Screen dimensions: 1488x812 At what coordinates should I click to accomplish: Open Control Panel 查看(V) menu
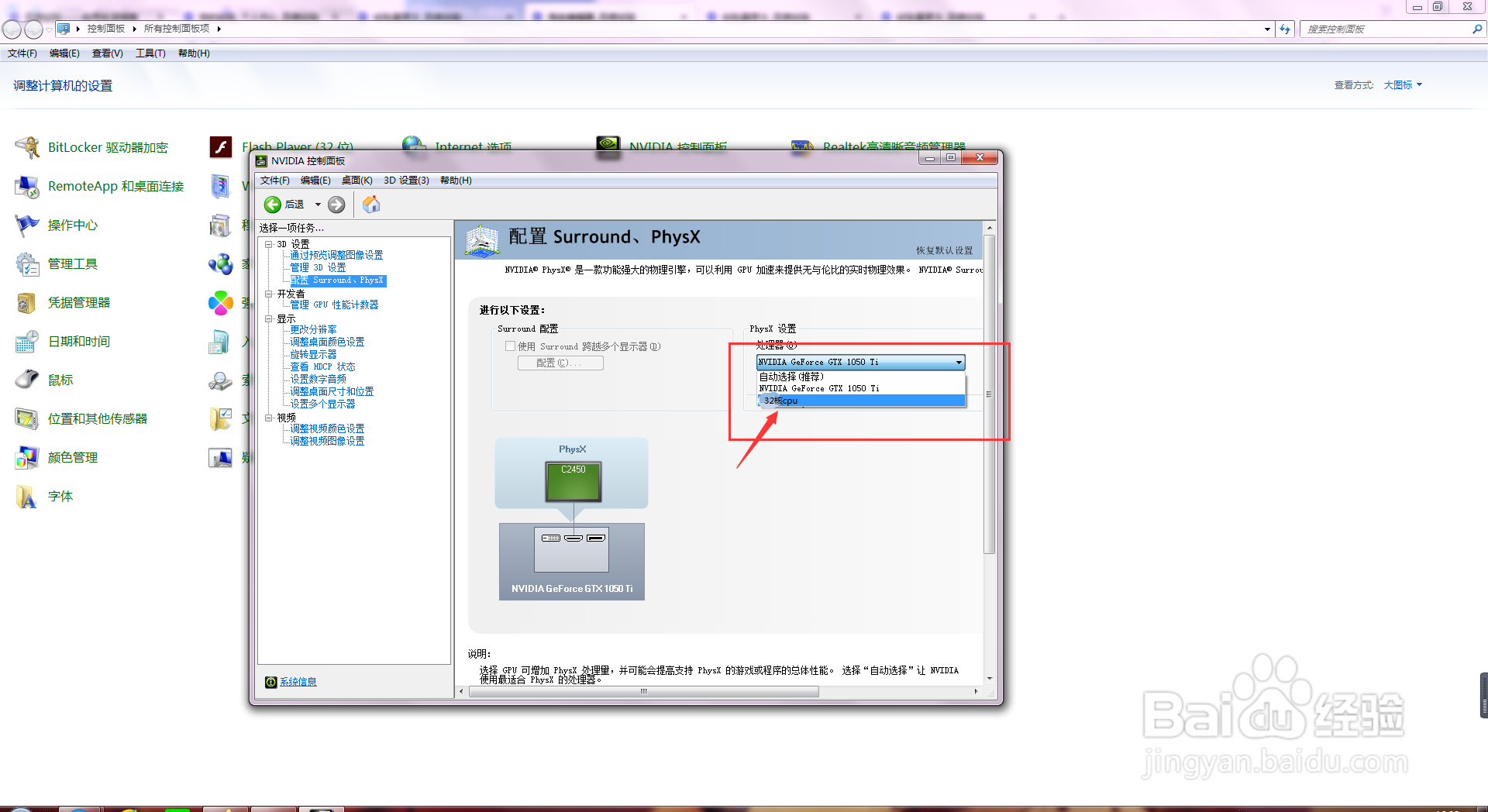pos(107,53)
